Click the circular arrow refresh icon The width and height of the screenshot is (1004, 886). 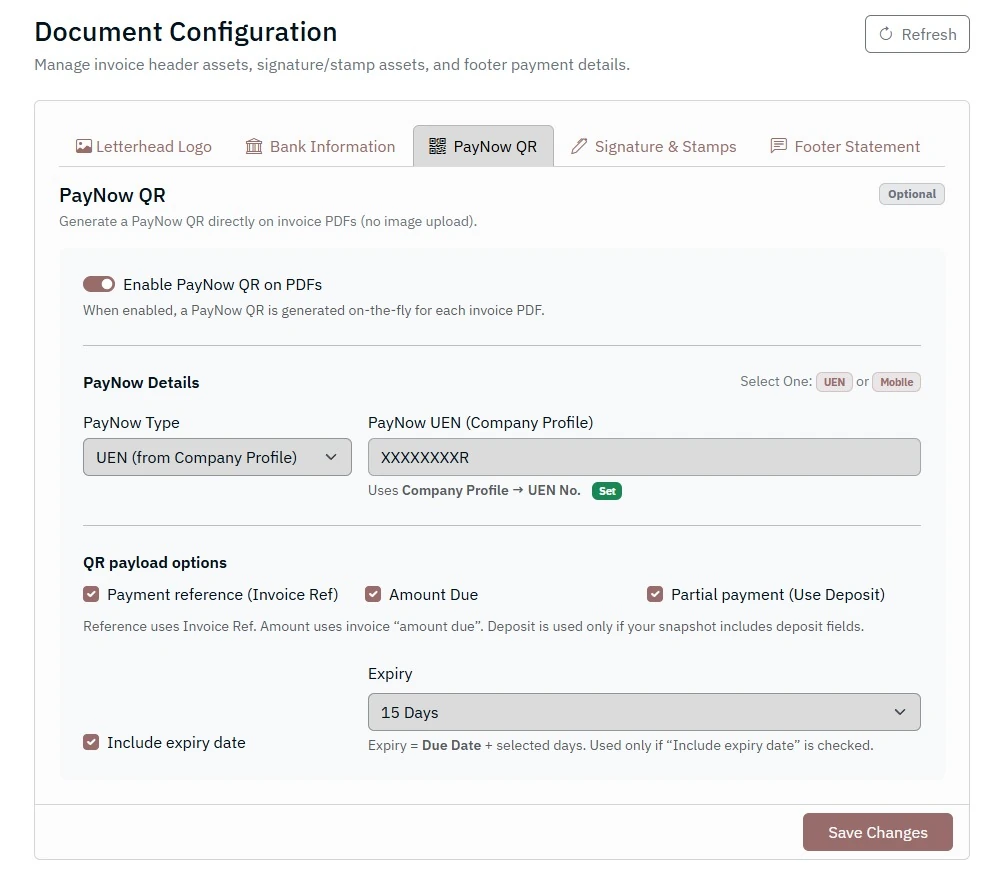[x=886, y=34]
